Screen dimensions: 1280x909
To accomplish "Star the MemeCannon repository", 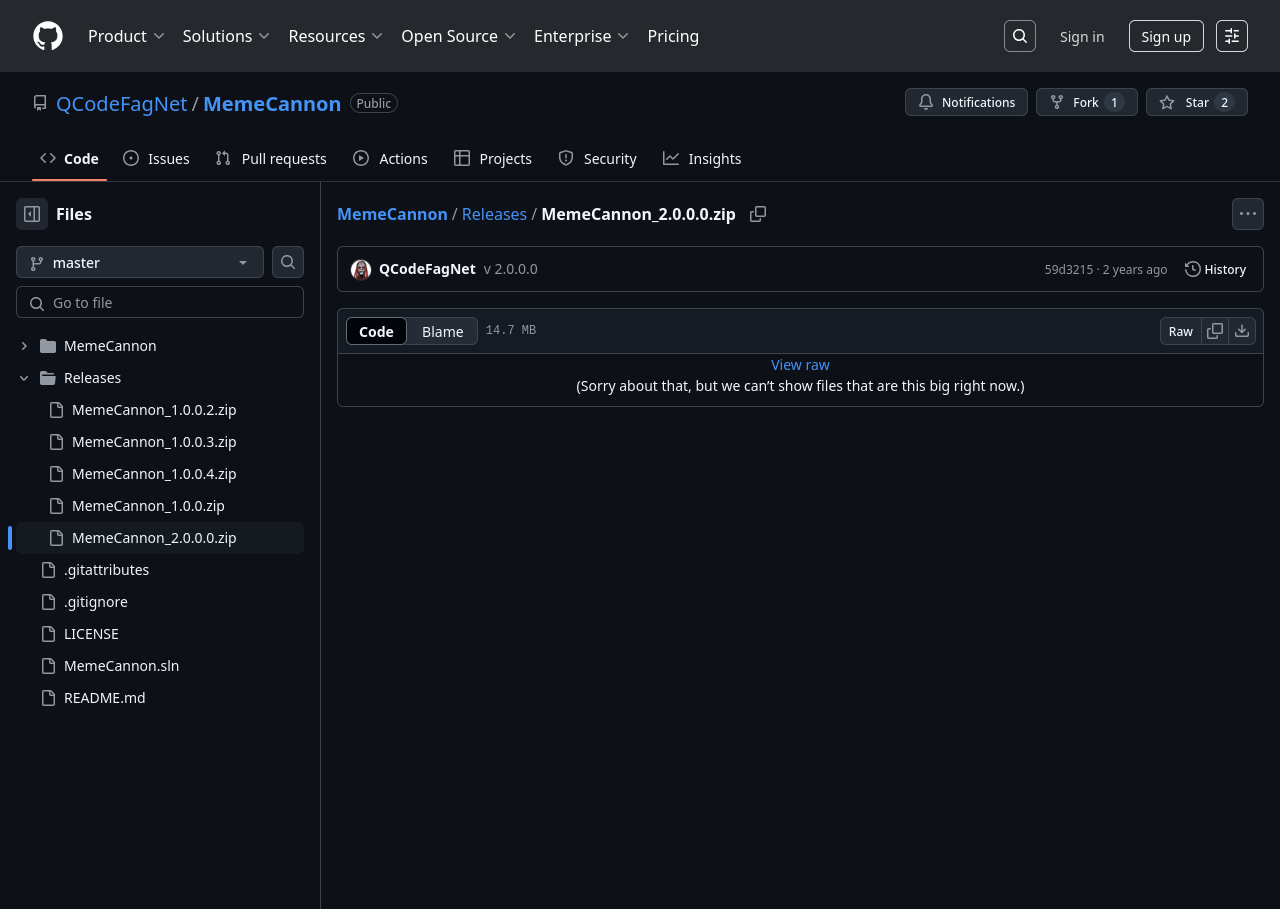I will pyautogui.click(x=1197, y=102).
